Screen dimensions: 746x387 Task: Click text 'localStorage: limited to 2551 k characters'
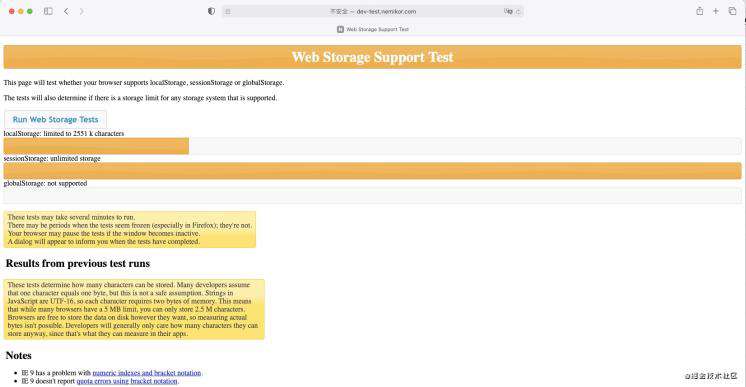64,134
